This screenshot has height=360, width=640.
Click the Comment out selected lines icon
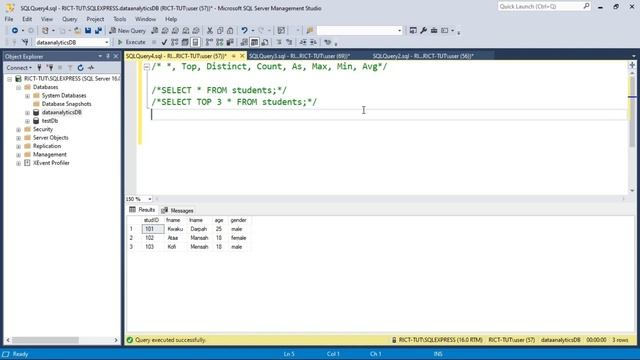279,42
